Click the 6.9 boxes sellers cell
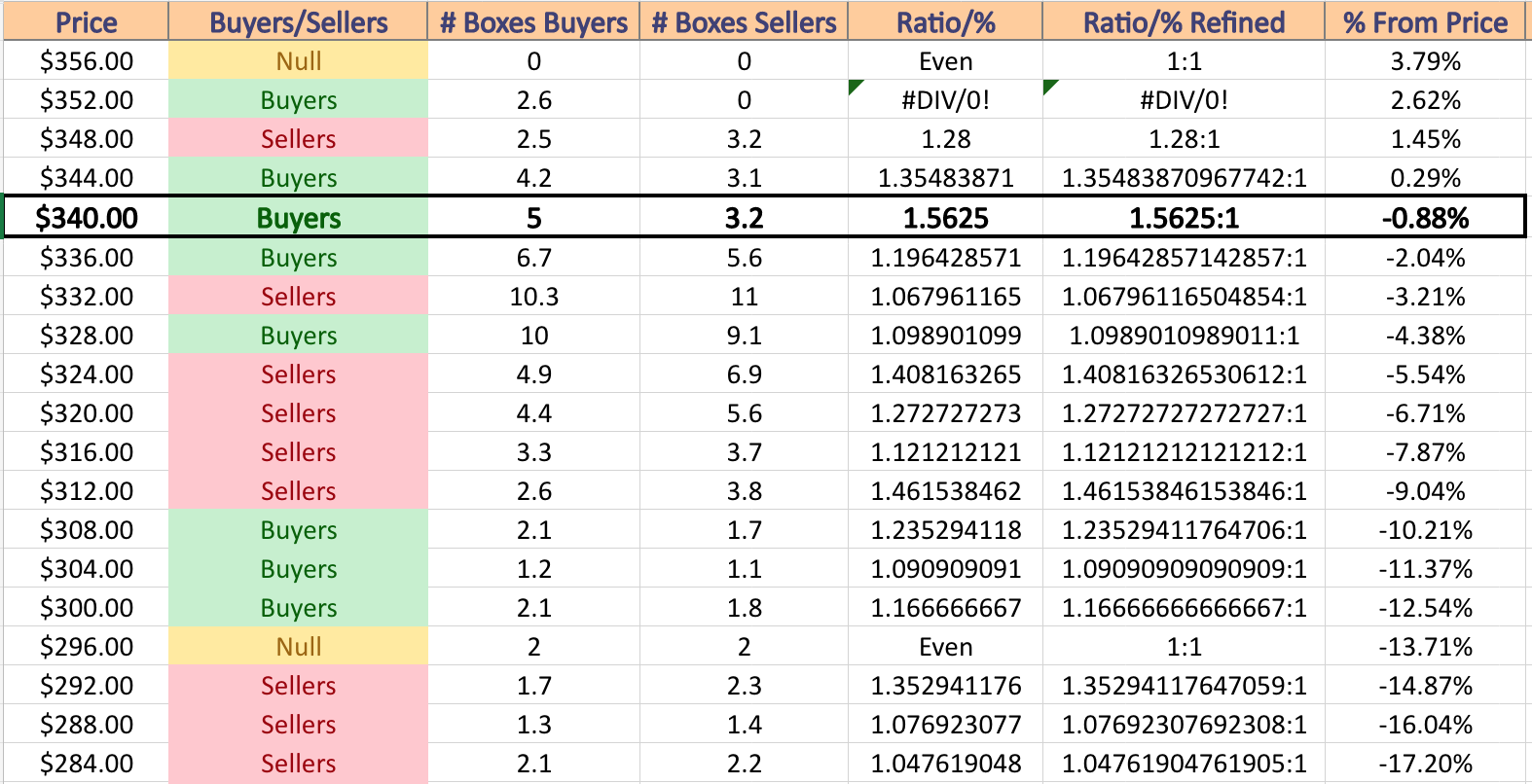 (744, 374)
